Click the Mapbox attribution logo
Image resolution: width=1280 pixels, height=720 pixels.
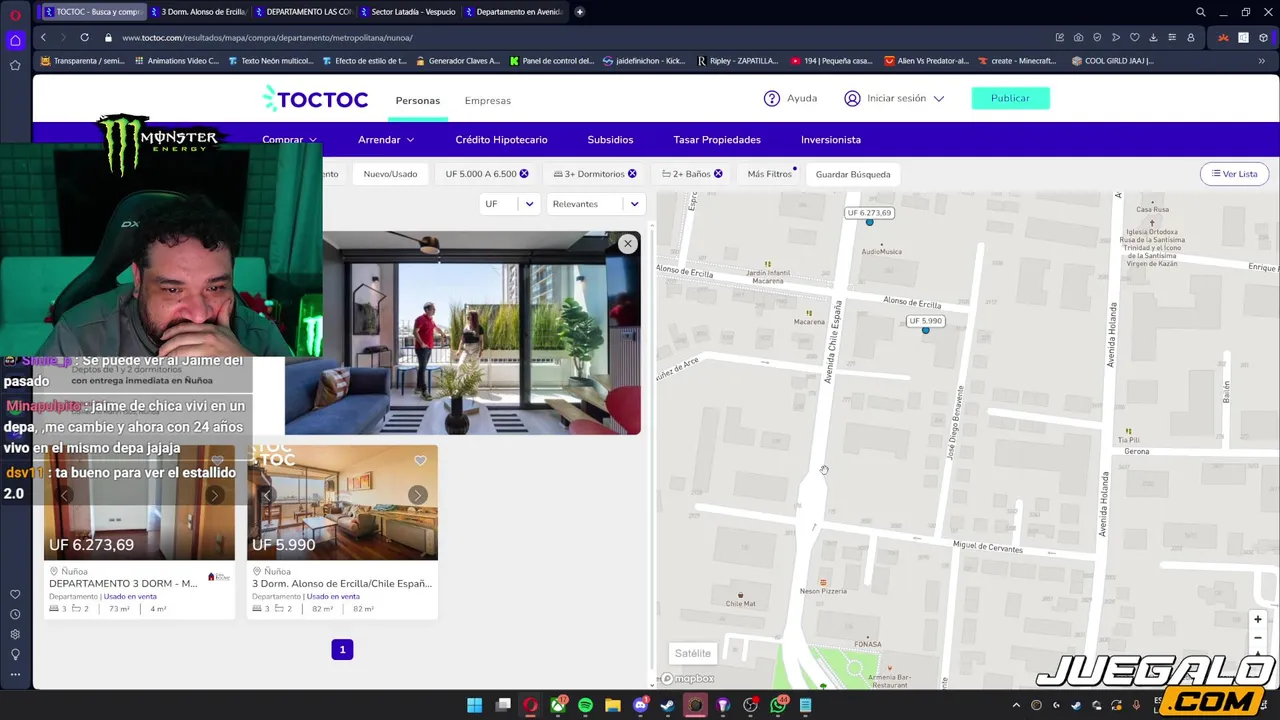pos(687,679)
